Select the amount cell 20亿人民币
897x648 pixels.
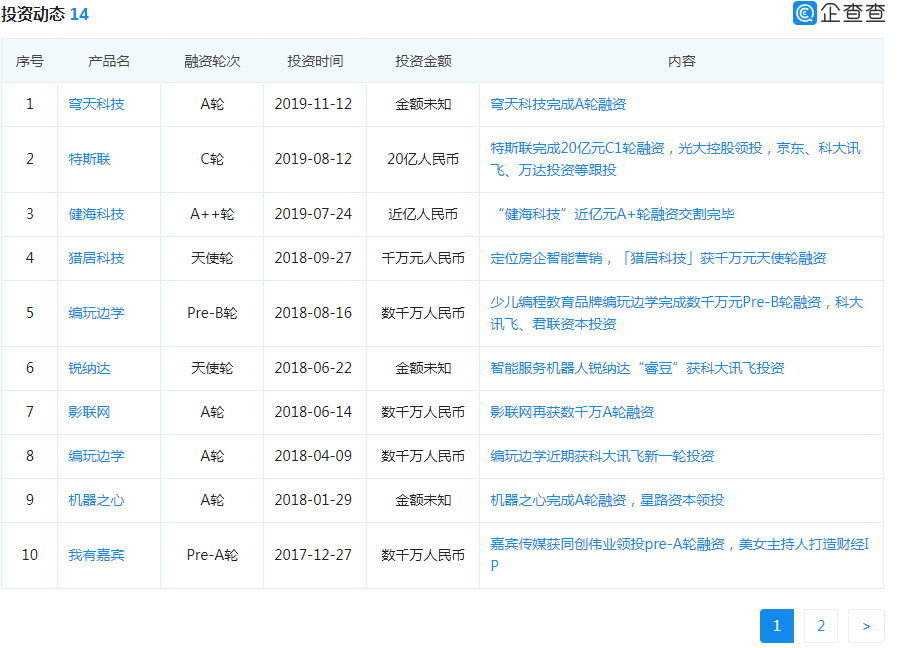click(x=423, y=159)
